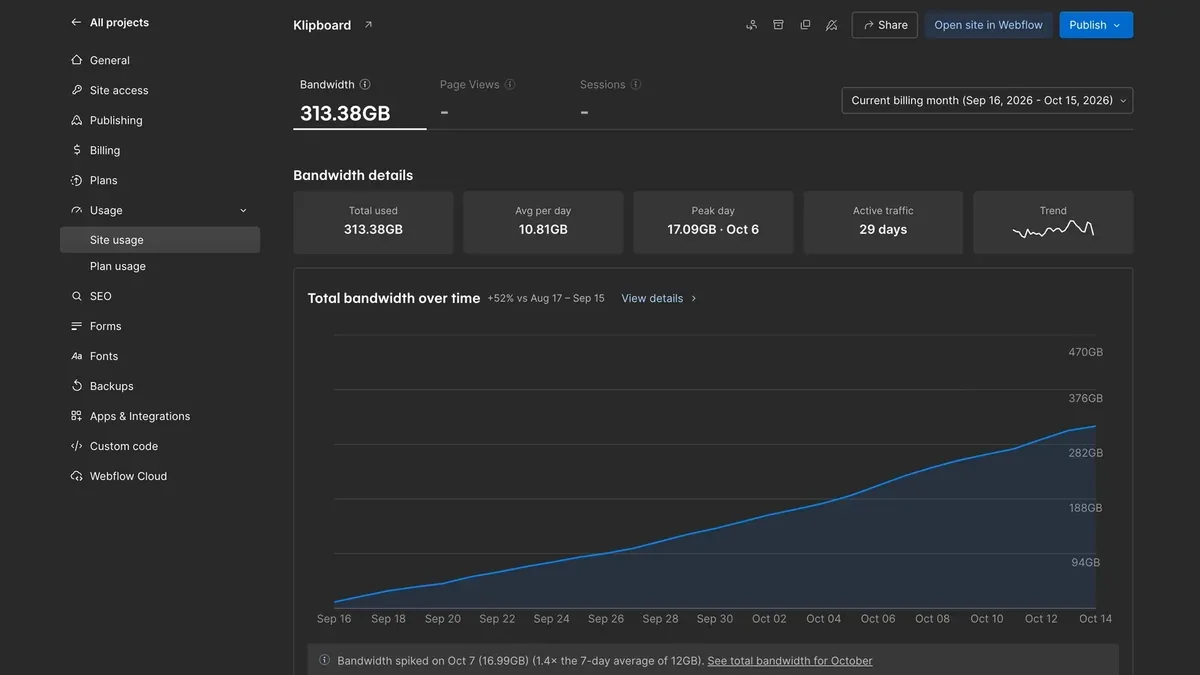
Task: Click the magnifier icon beside SEO
Action: 77,296
